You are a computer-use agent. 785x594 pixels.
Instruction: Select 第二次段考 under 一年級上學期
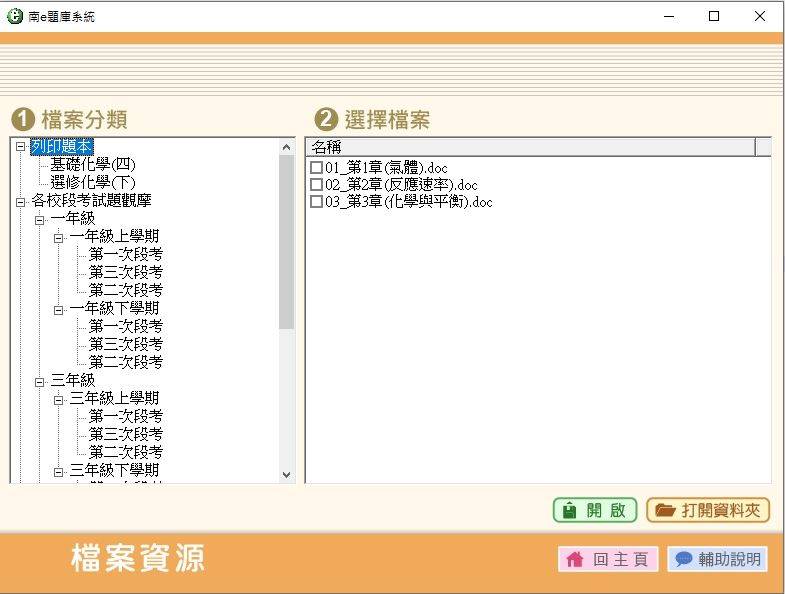(x=126, y=290)
